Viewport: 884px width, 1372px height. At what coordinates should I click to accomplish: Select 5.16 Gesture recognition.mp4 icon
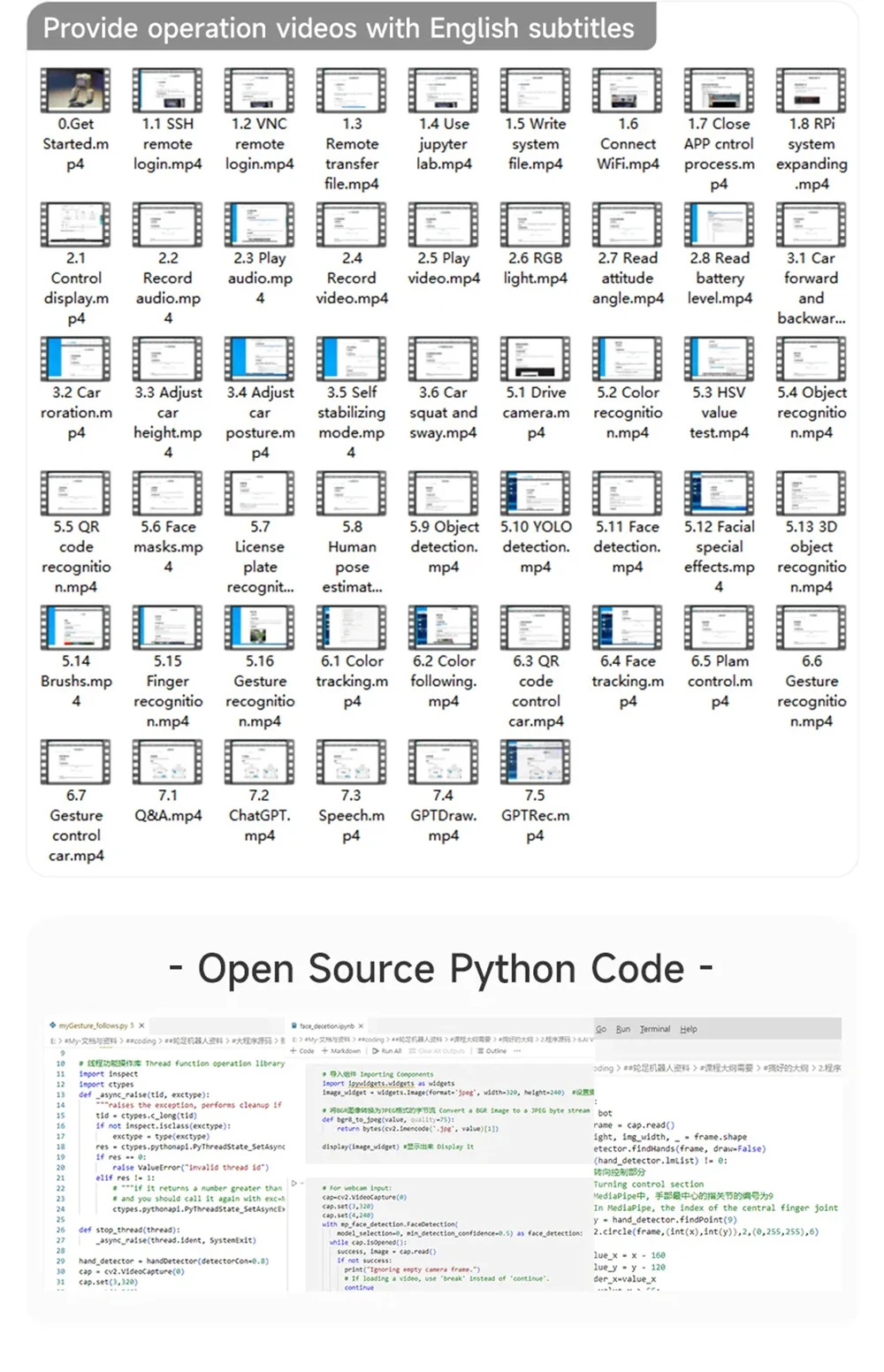pyautogui.click(x=260, y=628)
